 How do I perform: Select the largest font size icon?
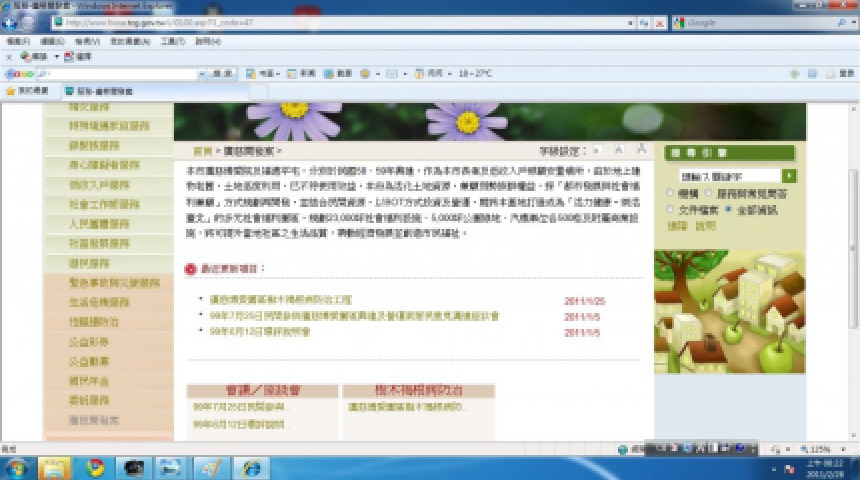tap(641, 149)
